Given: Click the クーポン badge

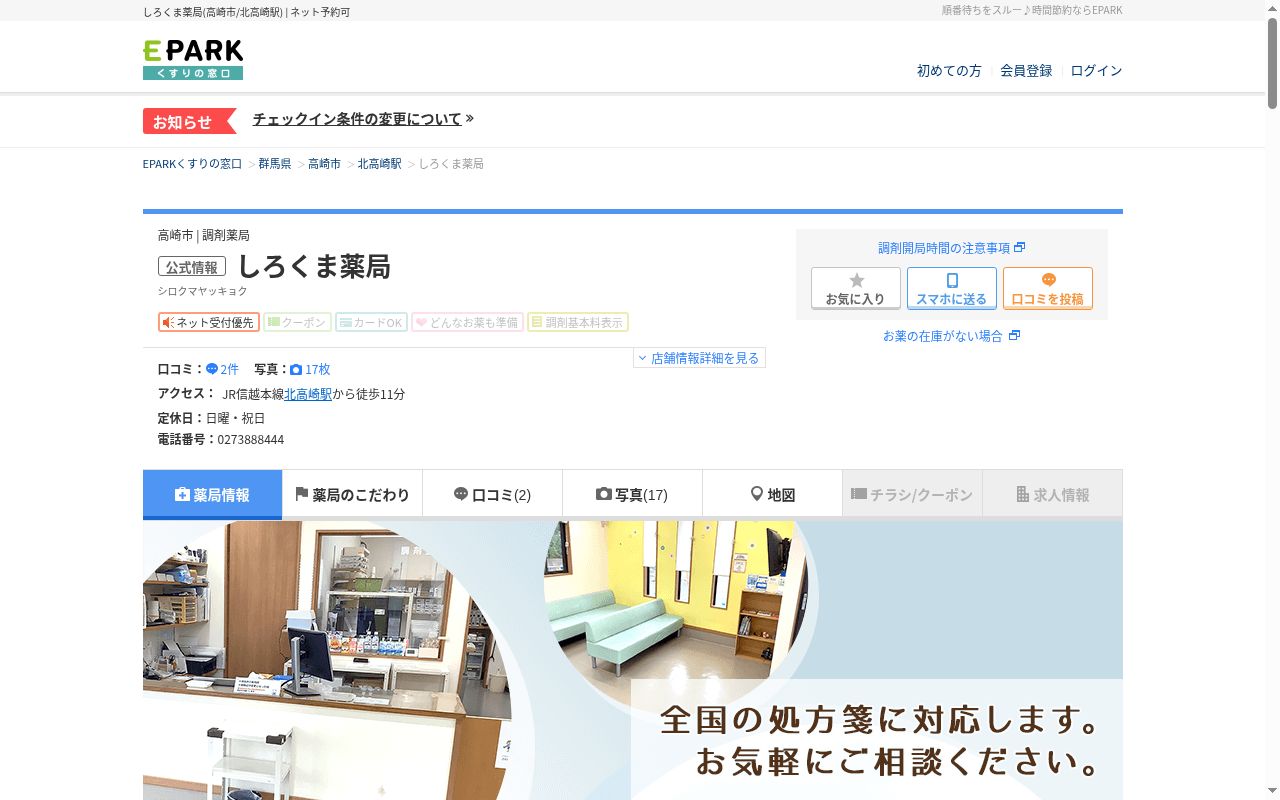Looking at the screenshot, I should (297, 322).
